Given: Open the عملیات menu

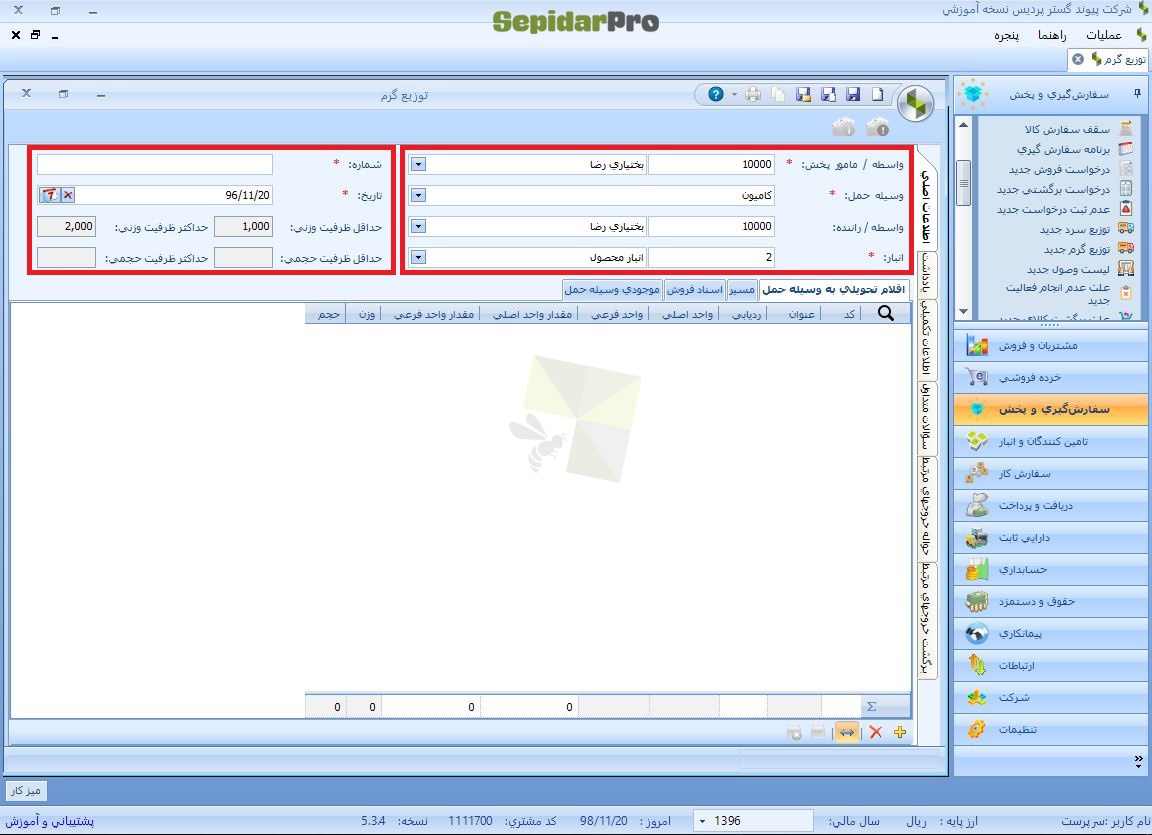Looking at the screenshot, I should 1104,35.
